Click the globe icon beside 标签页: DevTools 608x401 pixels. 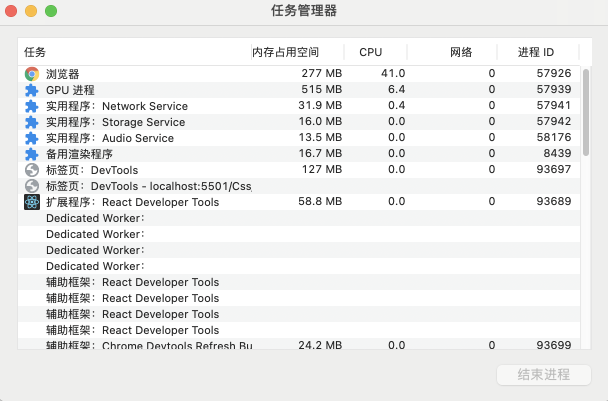(32, 170)
